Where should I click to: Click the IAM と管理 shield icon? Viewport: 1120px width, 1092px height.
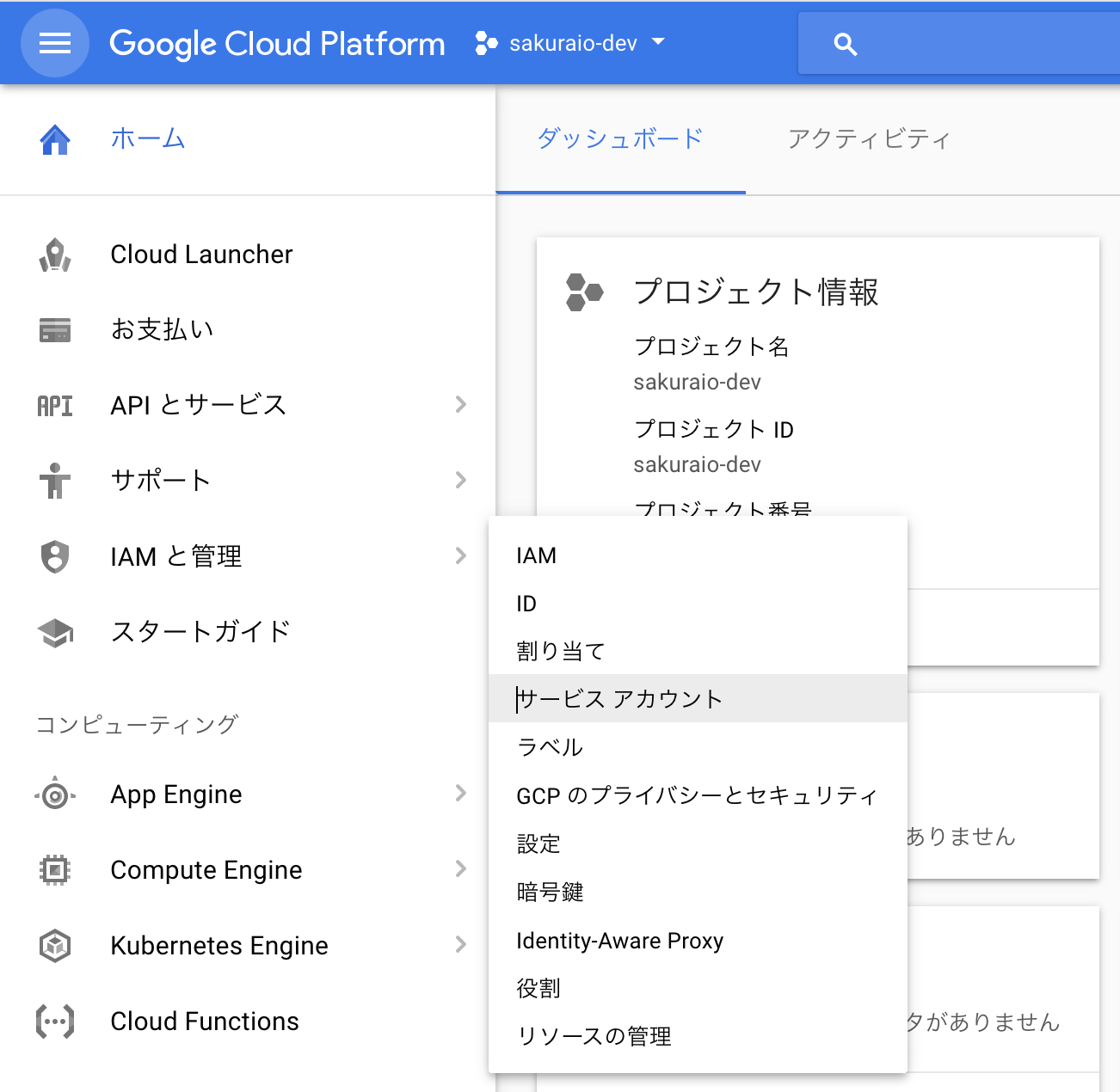(x=55, y=556)
